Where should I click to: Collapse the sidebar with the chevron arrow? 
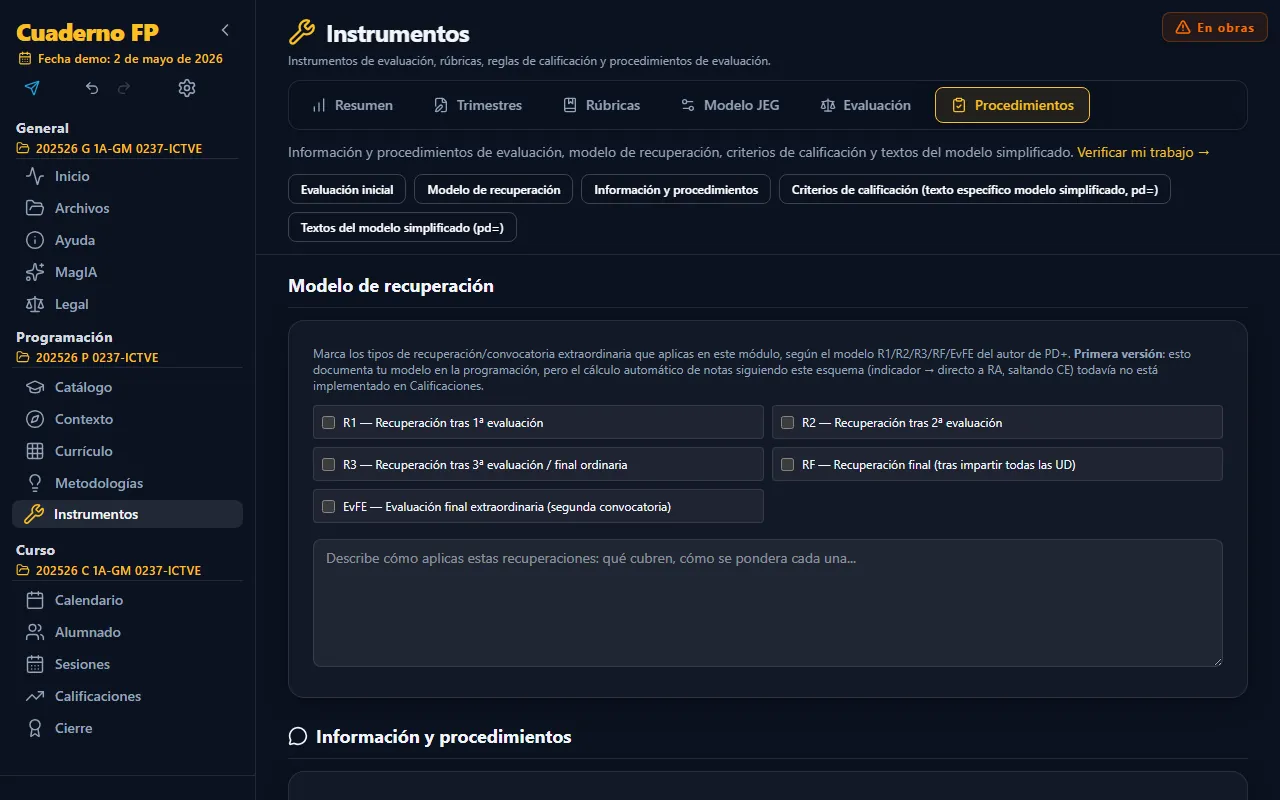[x=225, y=30]
